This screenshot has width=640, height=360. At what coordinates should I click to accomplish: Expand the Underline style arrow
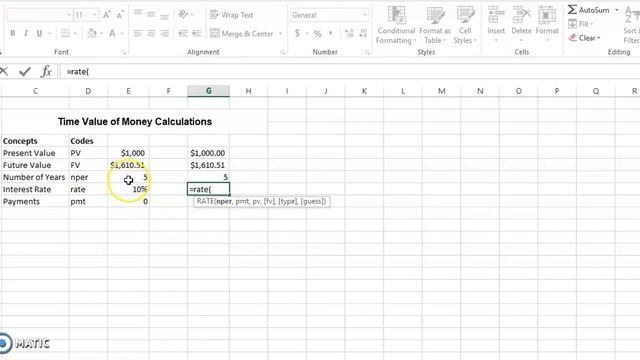(49, 33)
